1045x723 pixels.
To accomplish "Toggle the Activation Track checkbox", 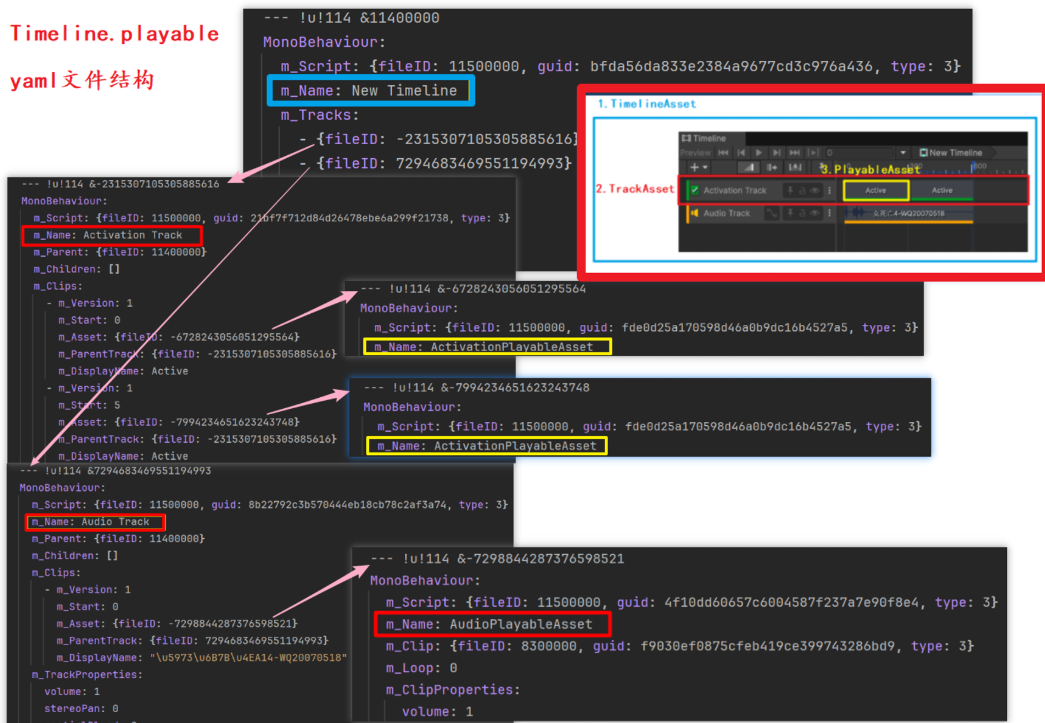I will [x=694, y=190].
